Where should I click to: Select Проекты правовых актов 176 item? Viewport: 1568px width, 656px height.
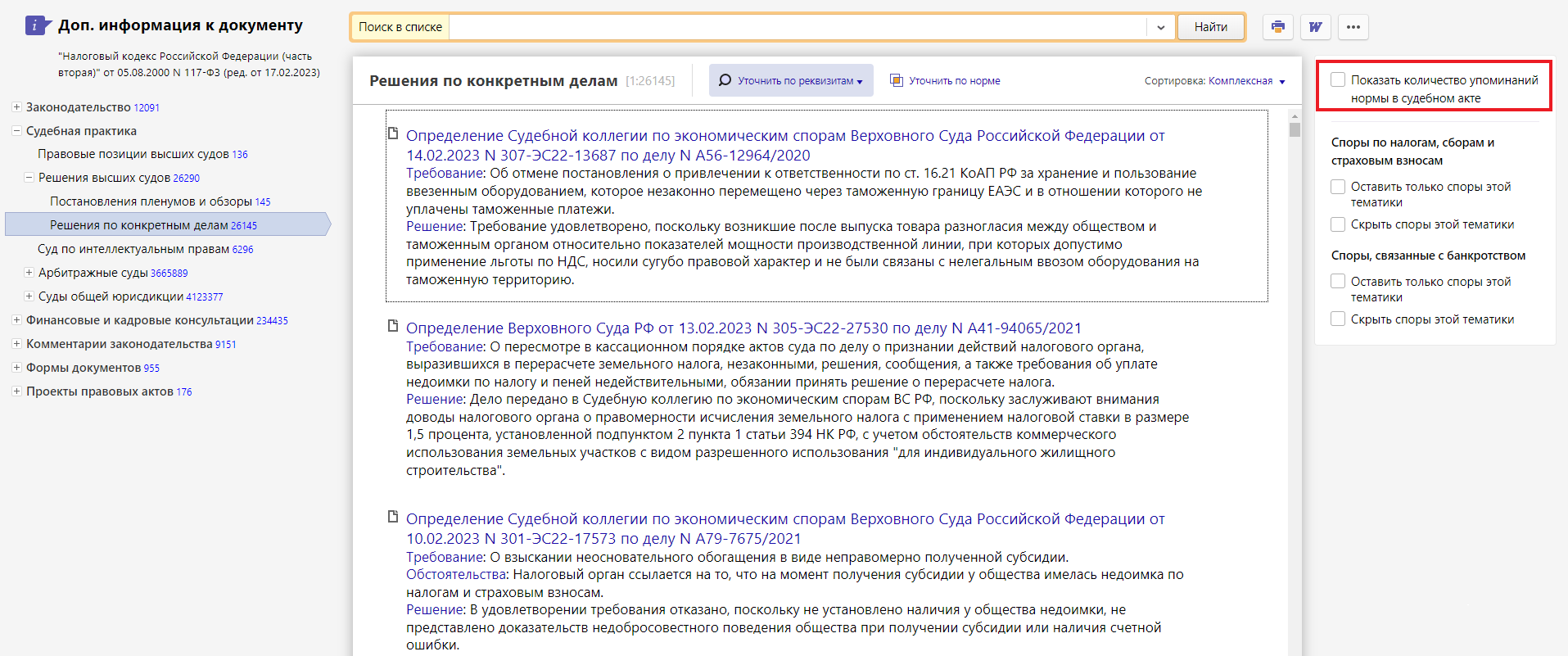(109, 391)
